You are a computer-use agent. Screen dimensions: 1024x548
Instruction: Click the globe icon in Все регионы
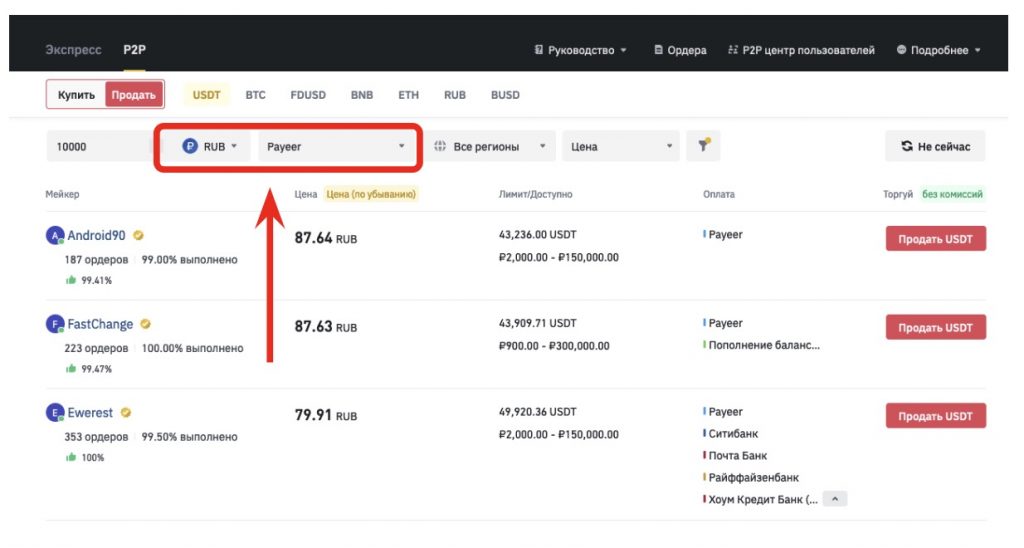[440, 146]
